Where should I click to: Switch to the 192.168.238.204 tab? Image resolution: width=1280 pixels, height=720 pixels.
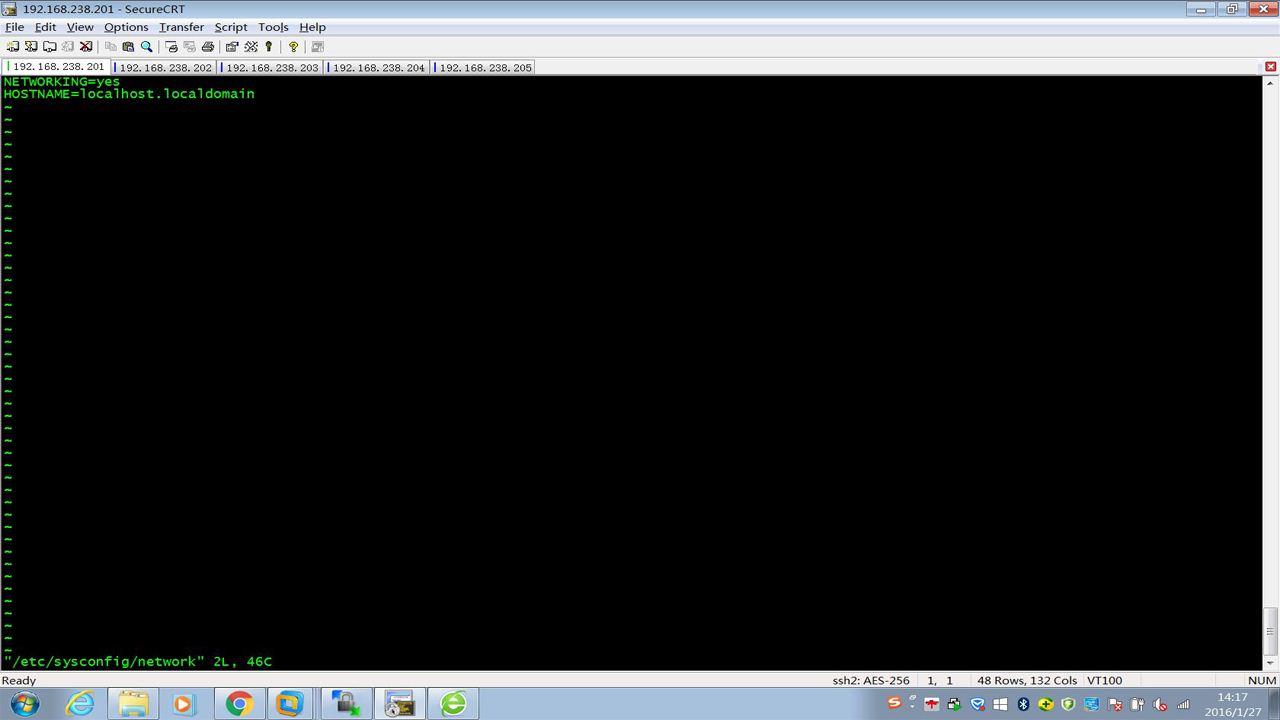tap(379, 68)
